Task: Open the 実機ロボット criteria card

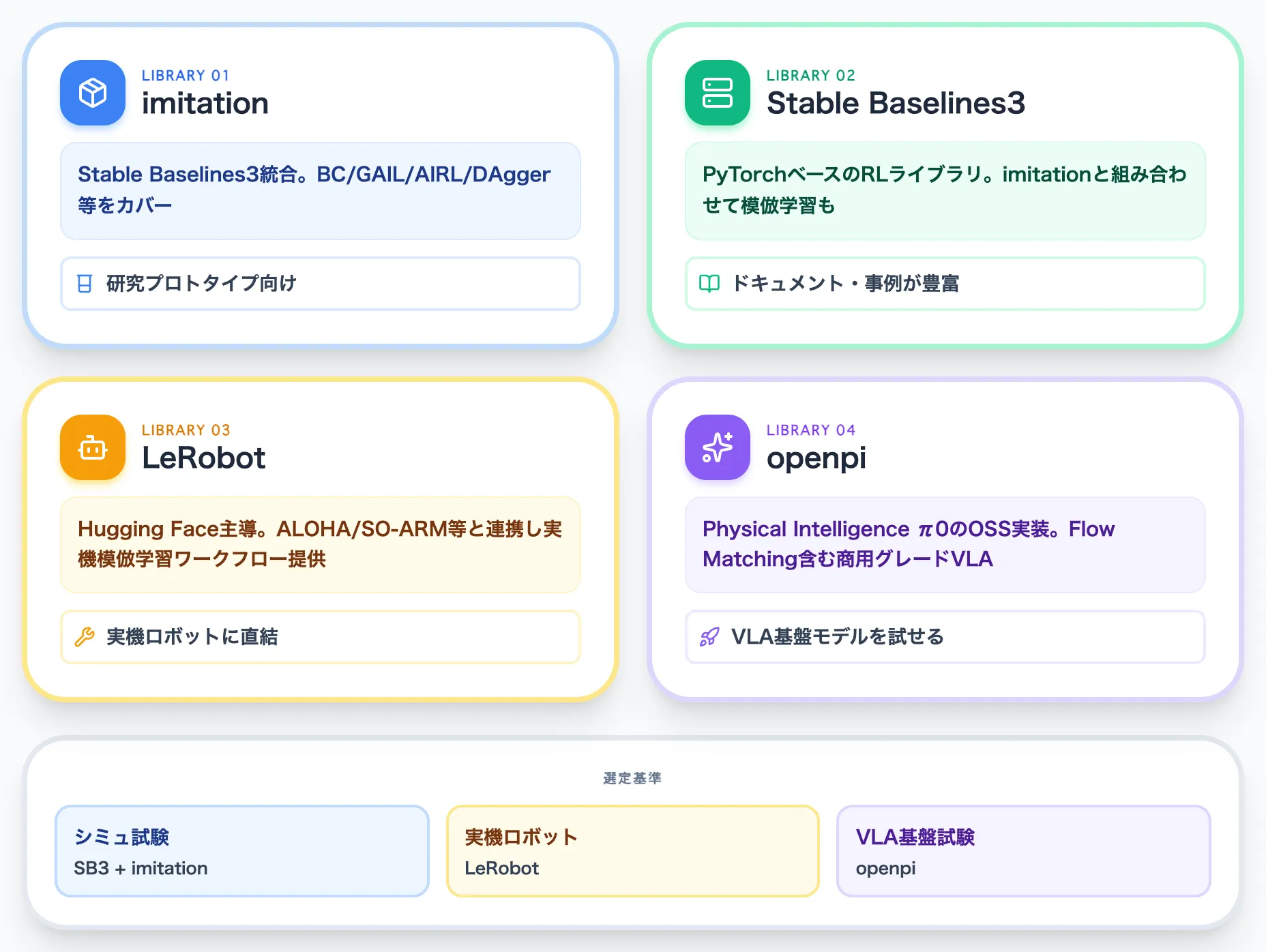Action: (x=633, y=851)
